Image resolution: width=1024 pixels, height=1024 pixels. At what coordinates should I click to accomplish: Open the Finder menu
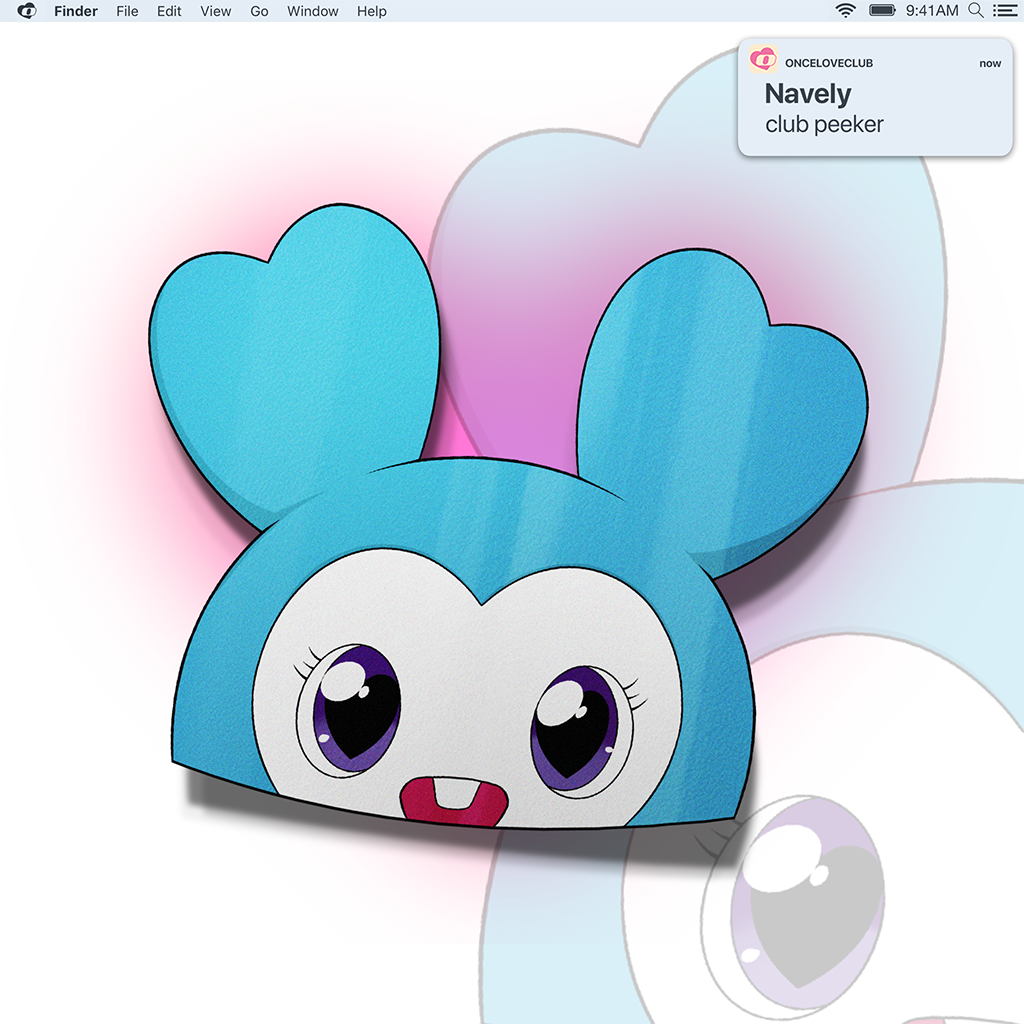tap(76, 11)
